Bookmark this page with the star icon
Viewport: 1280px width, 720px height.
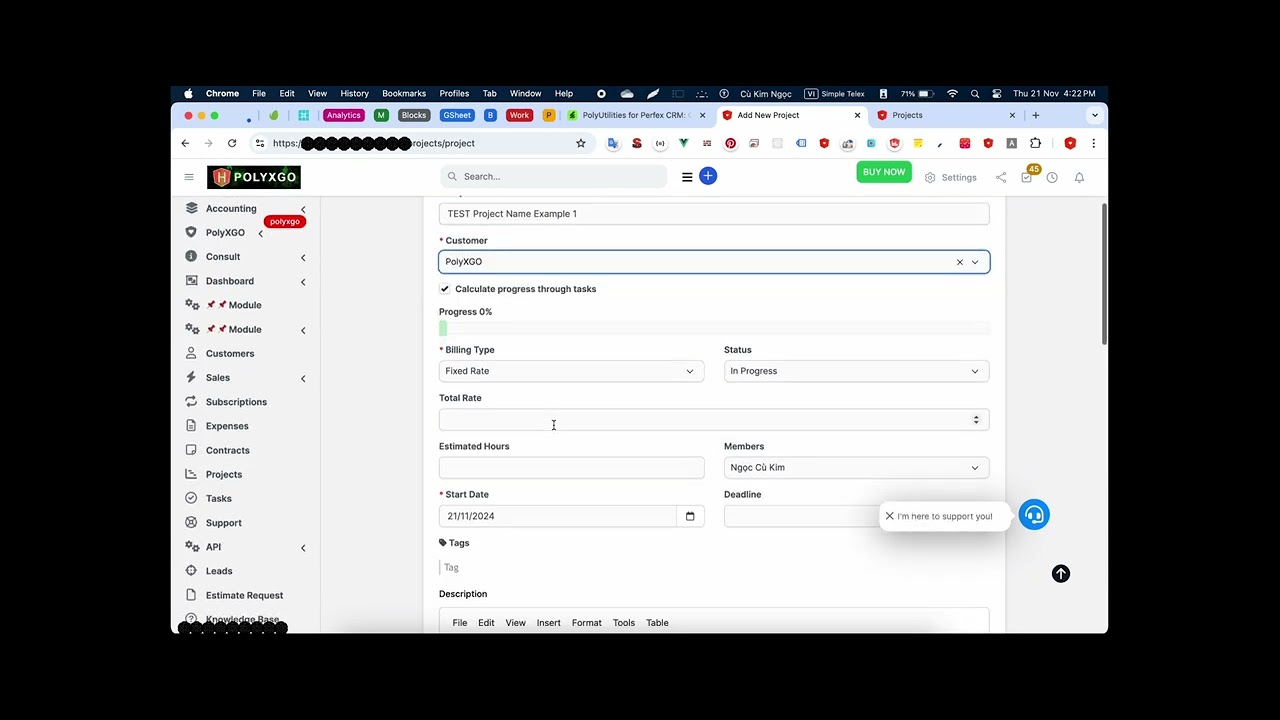pos(580,143)
